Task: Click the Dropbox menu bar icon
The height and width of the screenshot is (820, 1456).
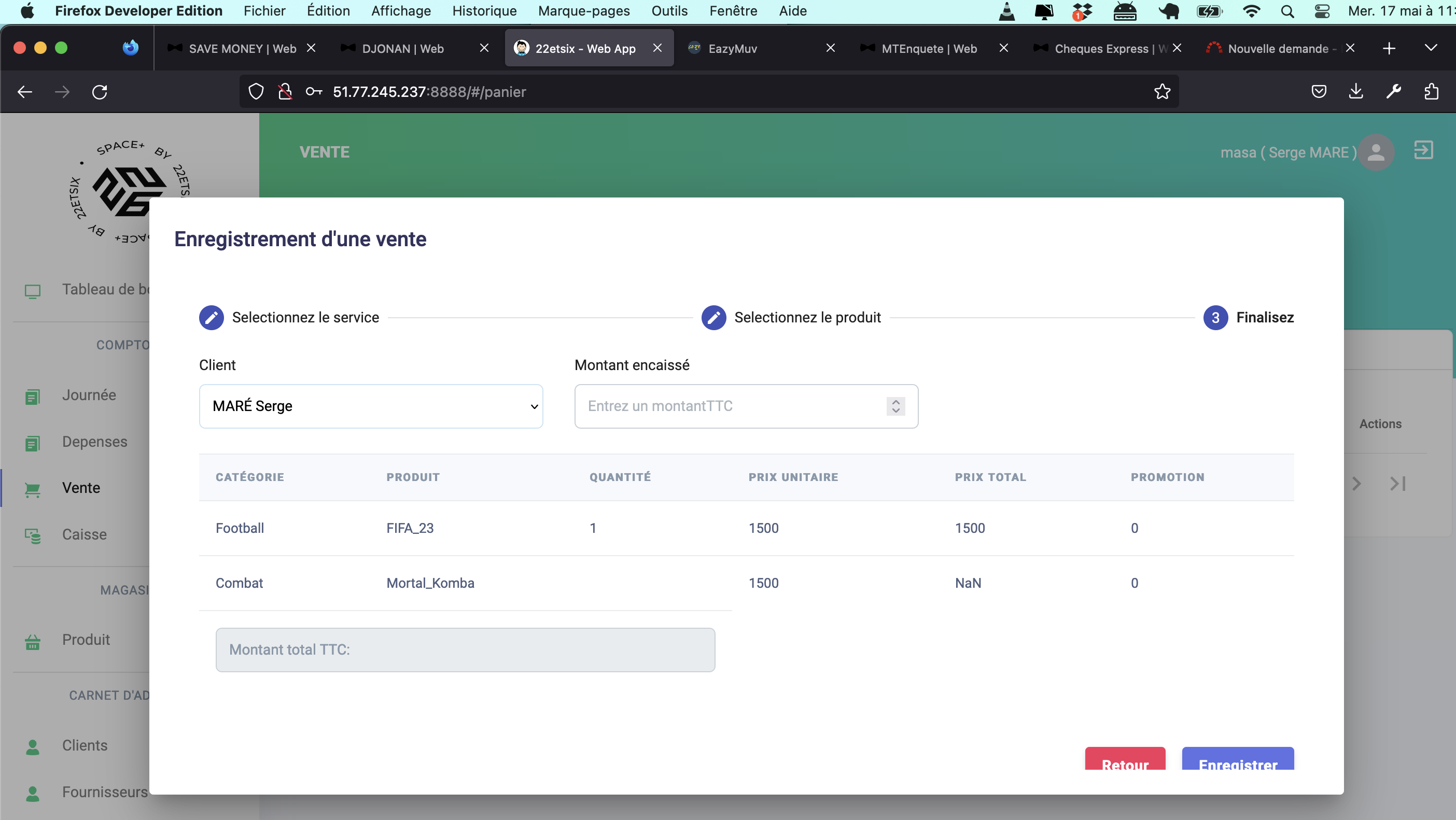Action: click(1082, 11)
